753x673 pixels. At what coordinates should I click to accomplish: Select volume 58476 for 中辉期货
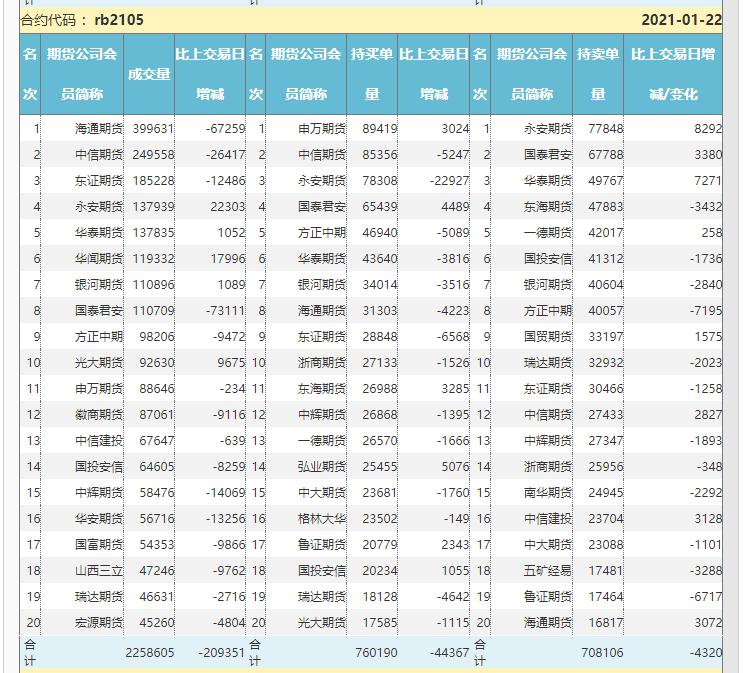(157, 492)
